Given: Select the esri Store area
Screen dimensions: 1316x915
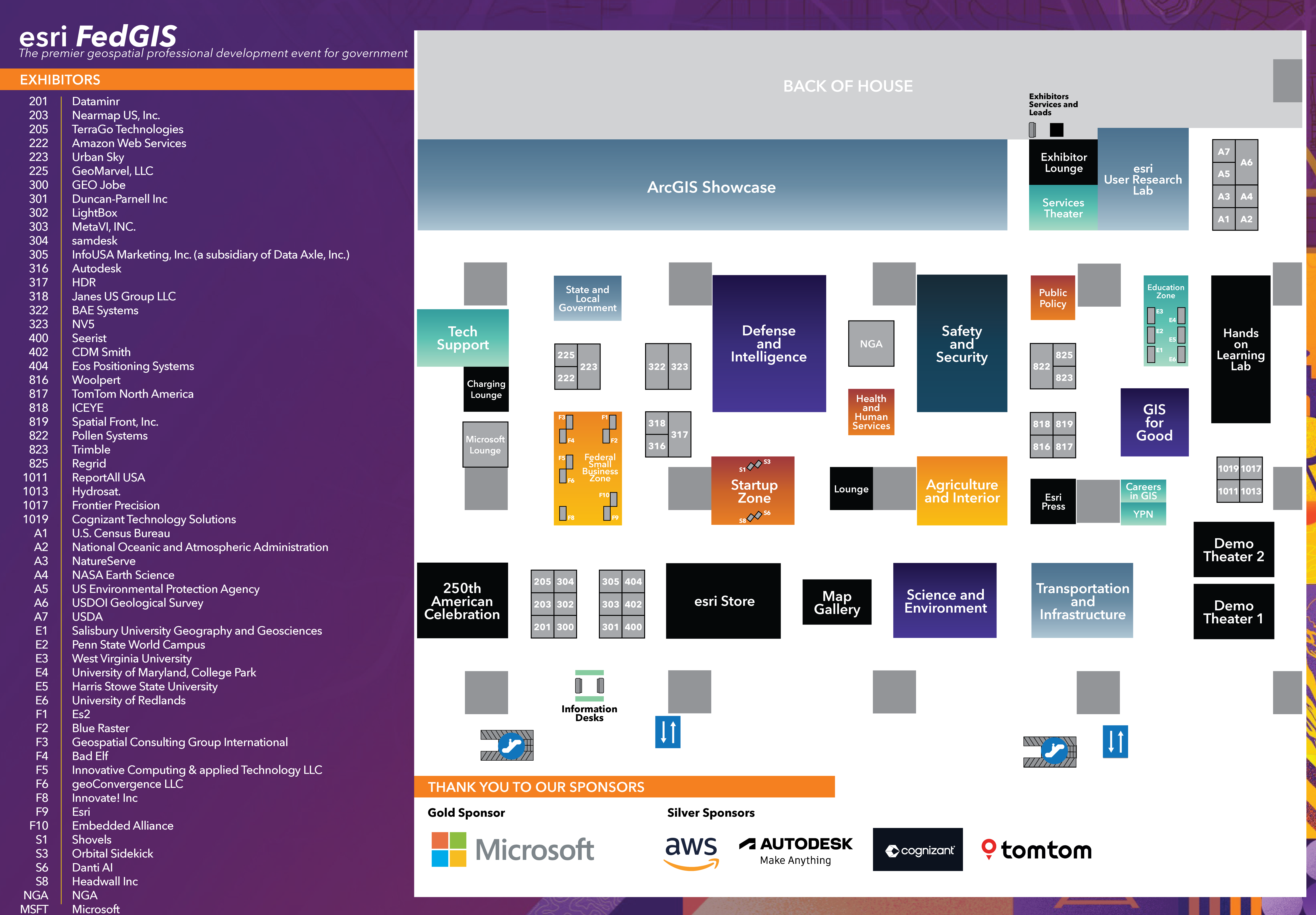Looking at the screenshot, I should tap(723, 601).
